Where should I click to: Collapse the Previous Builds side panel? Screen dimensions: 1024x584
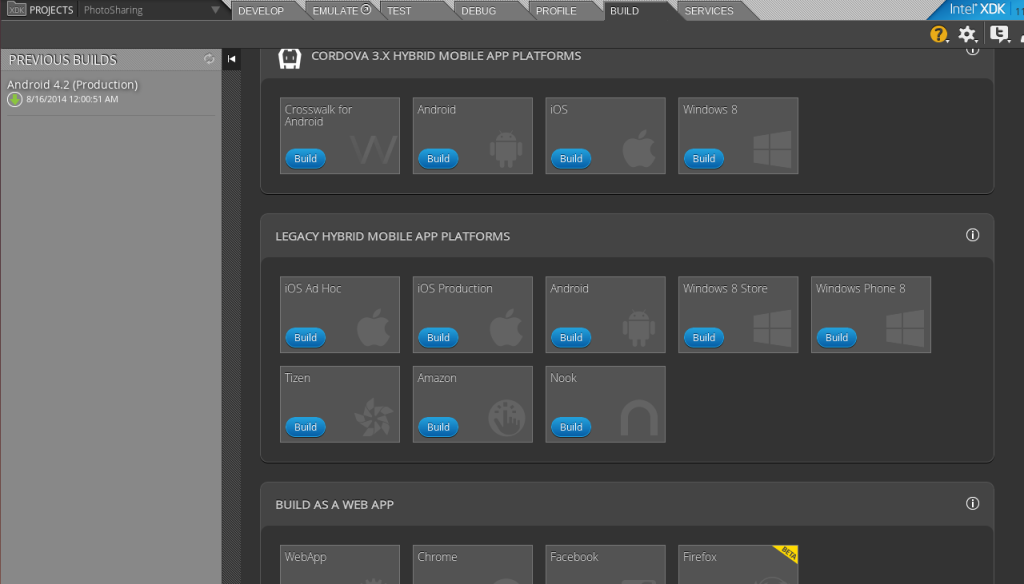coord(231,59)
